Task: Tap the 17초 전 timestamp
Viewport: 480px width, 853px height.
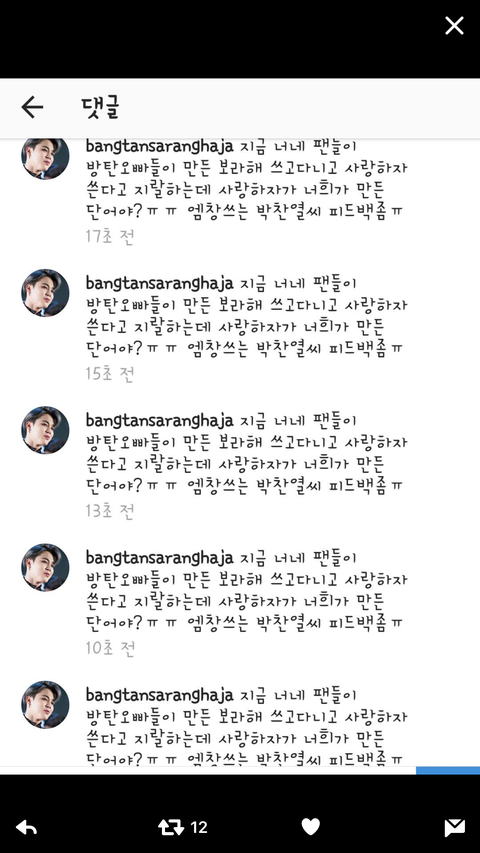Action: [110, 237]
